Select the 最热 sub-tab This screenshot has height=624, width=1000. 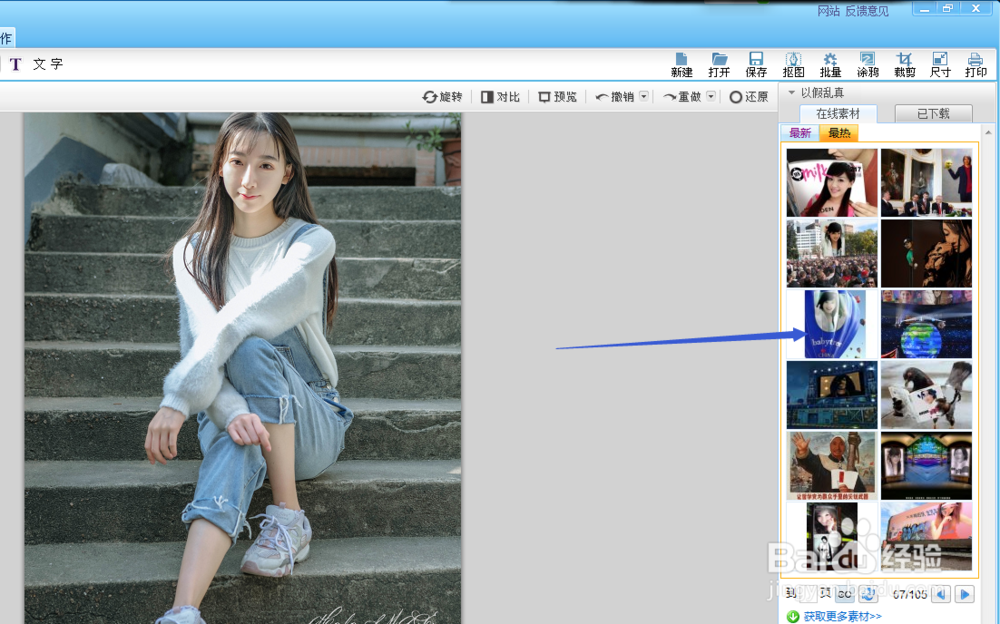(839, 133)
